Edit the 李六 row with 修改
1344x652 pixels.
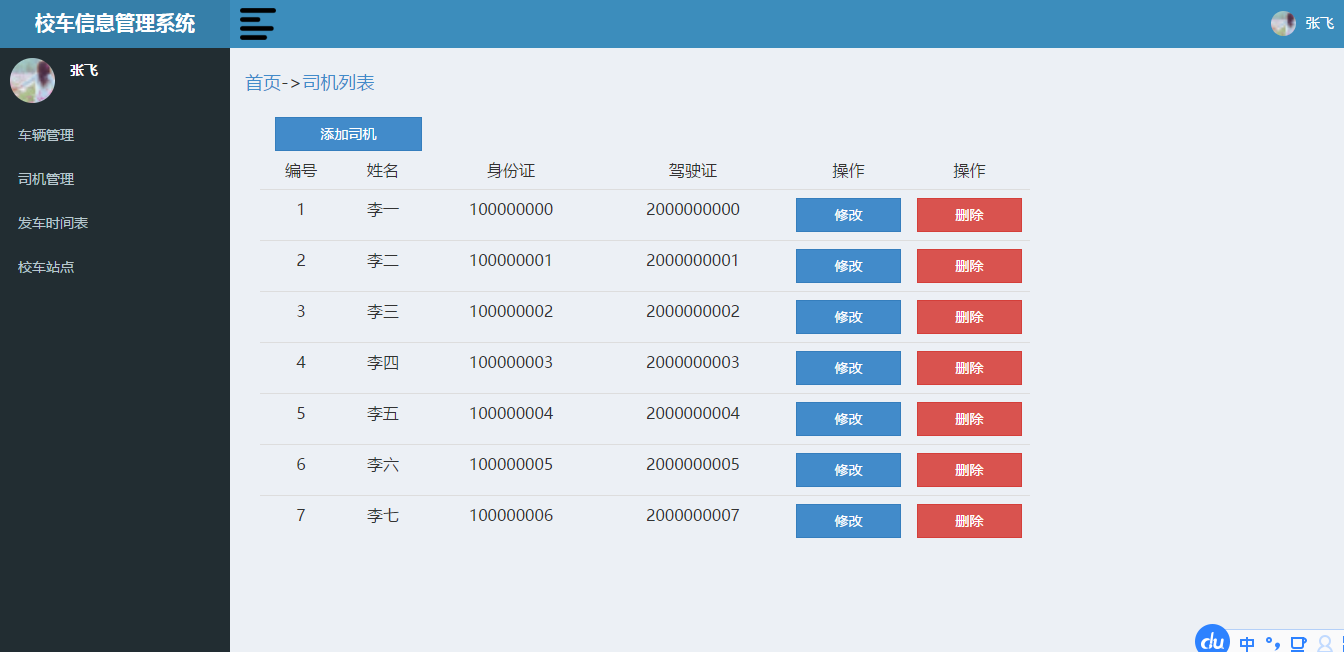848,470
